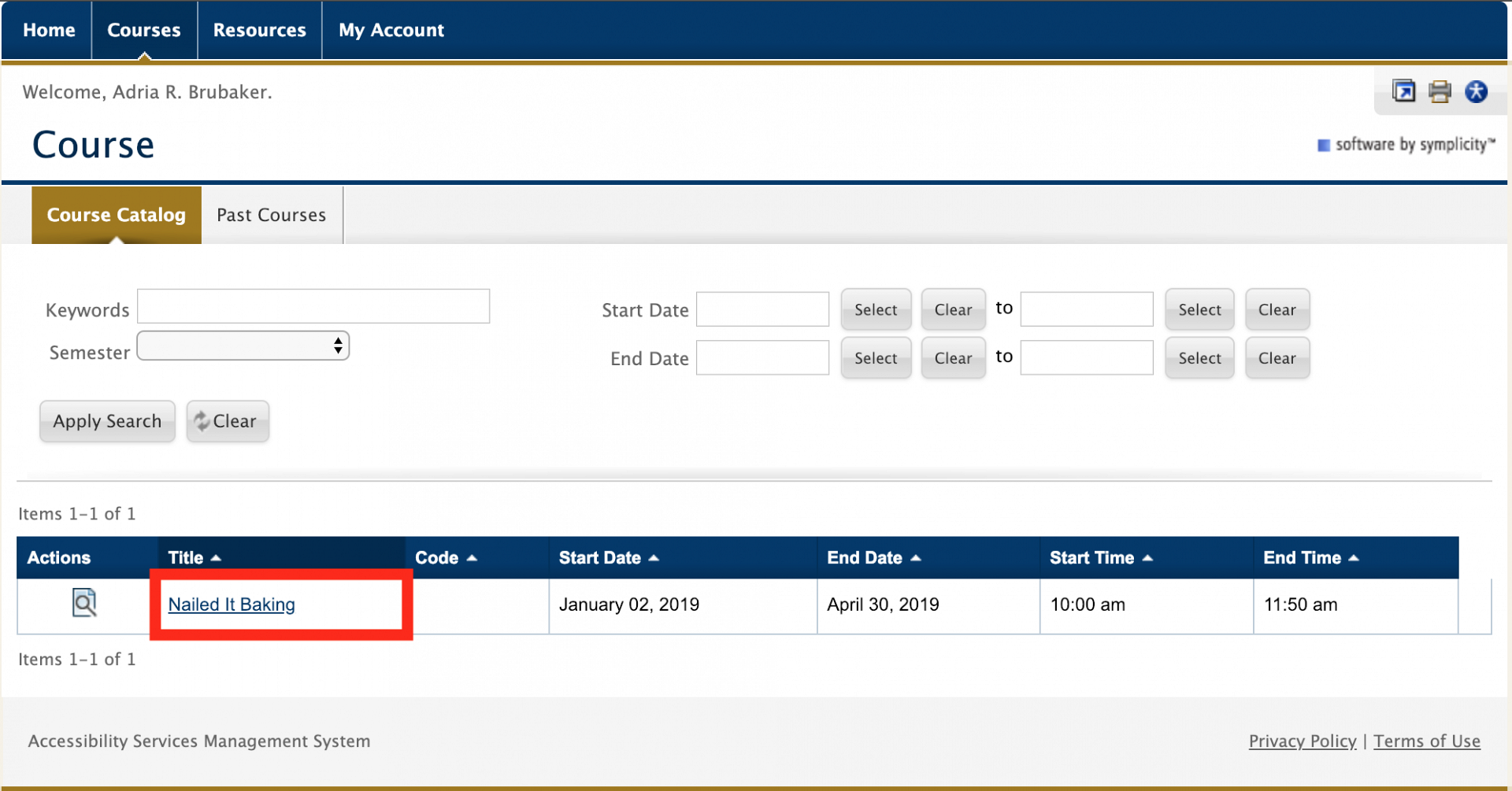Viewport: 1512px width, 791px height.
Task: Open the Privacy Policy link
Action: (1303, 741)
